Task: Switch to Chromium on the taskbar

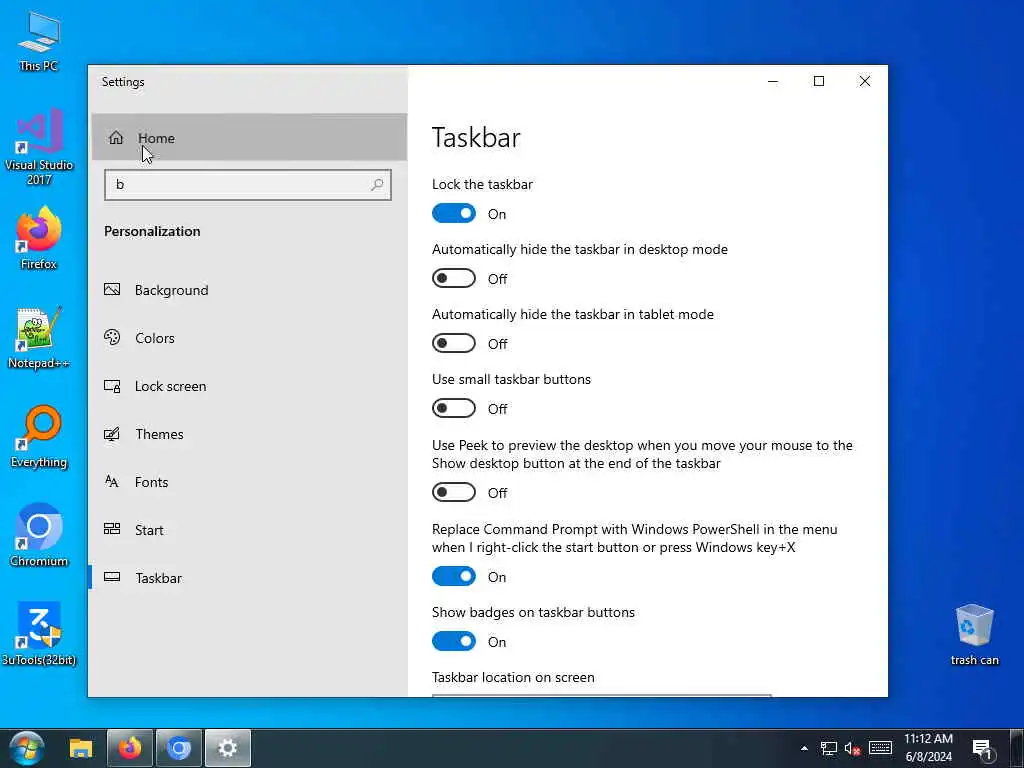Action: point(179,748)
